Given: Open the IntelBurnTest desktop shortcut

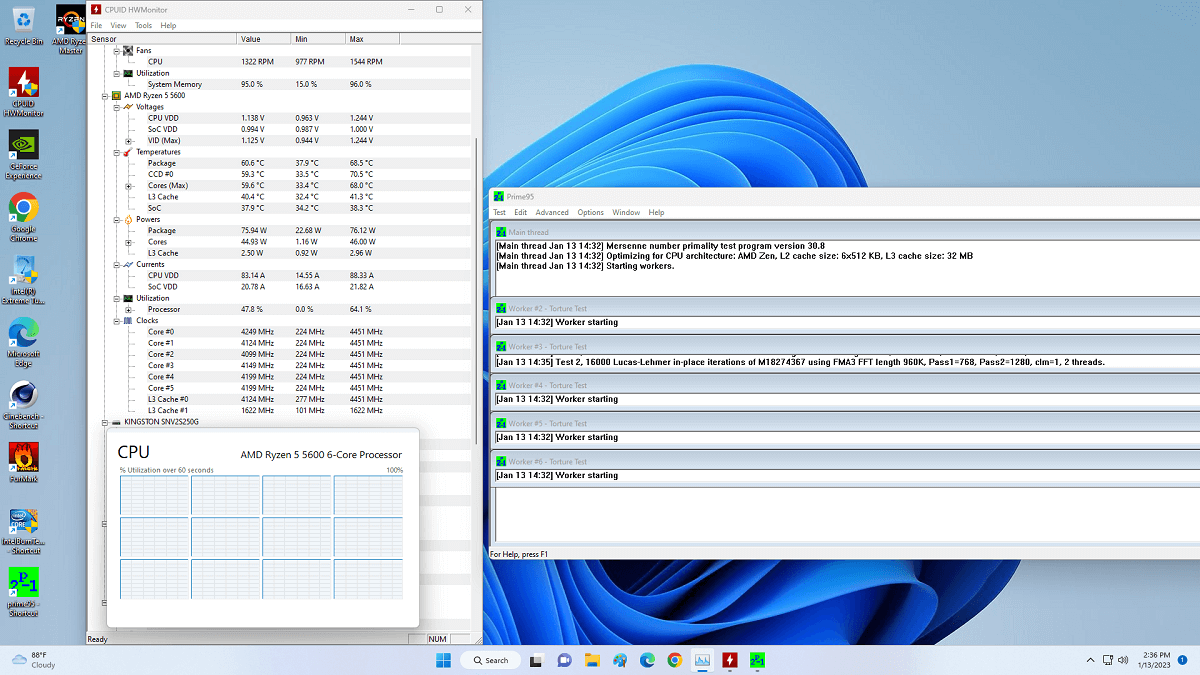Looking at the screenshot, I should coord(24,531).
